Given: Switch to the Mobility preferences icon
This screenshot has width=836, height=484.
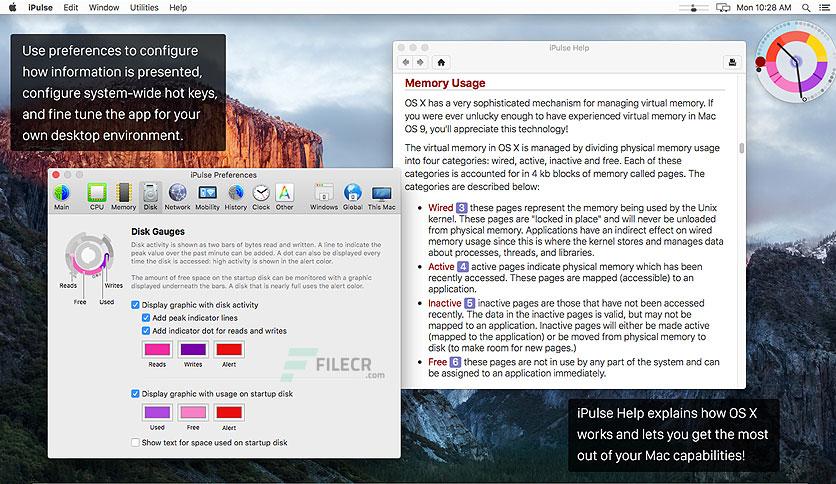Looking at the screenshot, I should pyautogui.click(x=207, y=197).
